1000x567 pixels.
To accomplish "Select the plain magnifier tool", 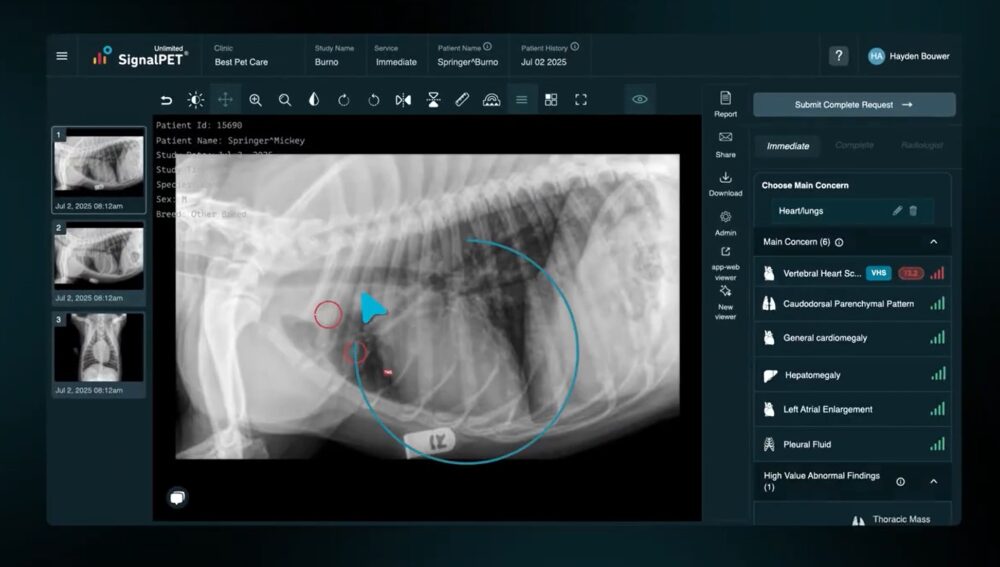I will [x=285, y=100].
